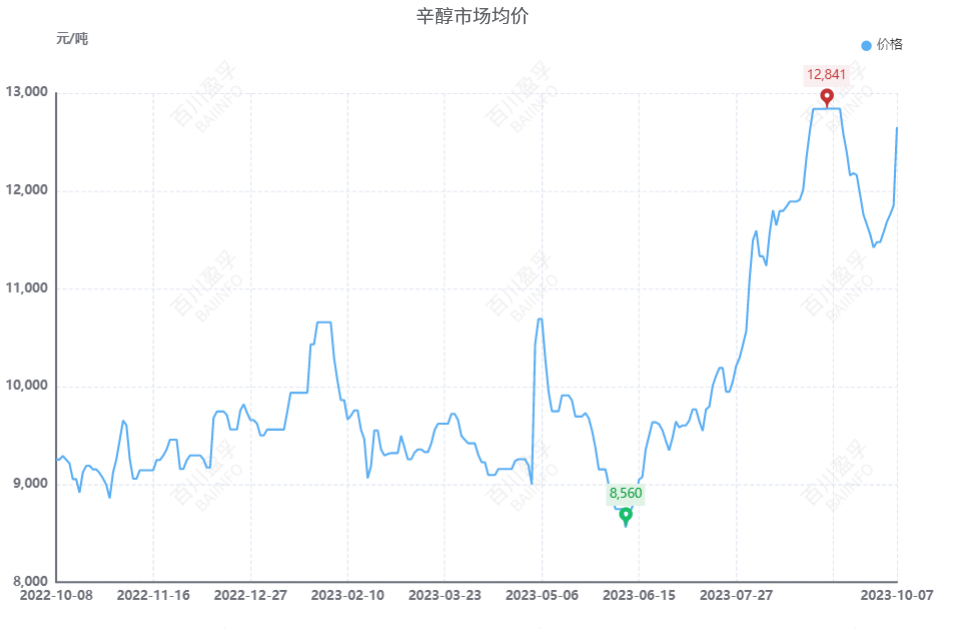Click the blue legend dot for 价格
The width and height of the screenshot is (955, 629).
866,45
